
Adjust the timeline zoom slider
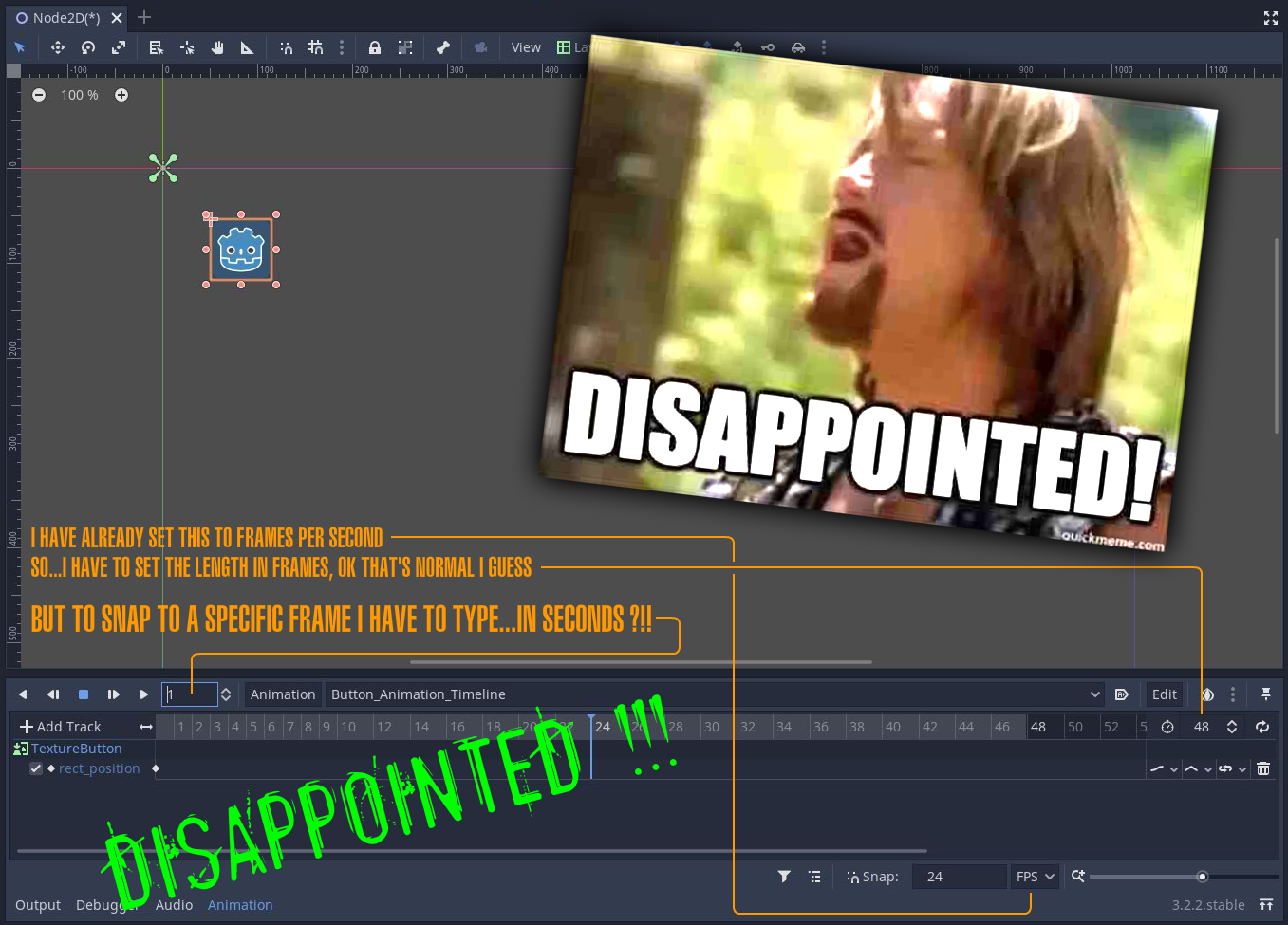pyautogui.click(x=1202, y=877)
